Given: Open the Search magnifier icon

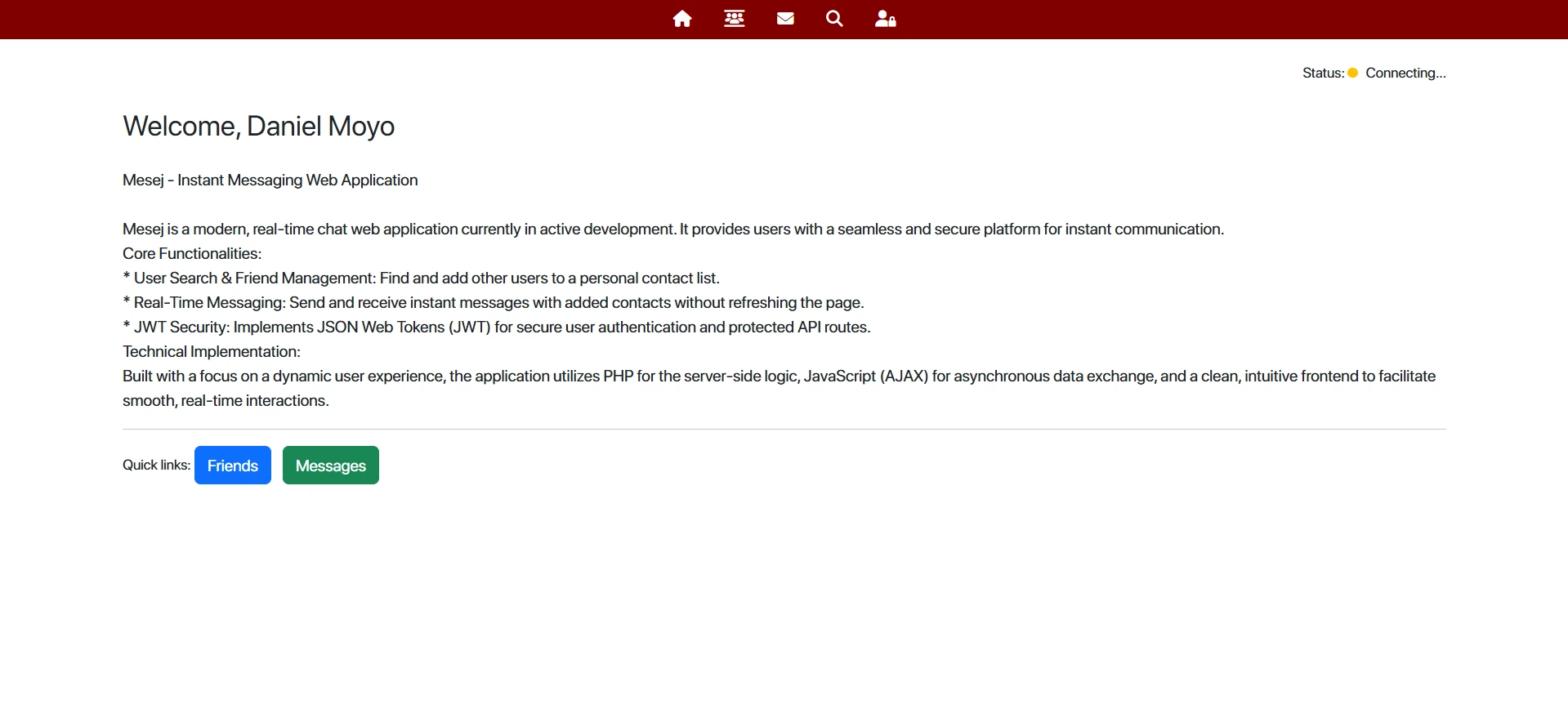Looking at the screenshot, I should pyautogui.click(x=834, y=19).
